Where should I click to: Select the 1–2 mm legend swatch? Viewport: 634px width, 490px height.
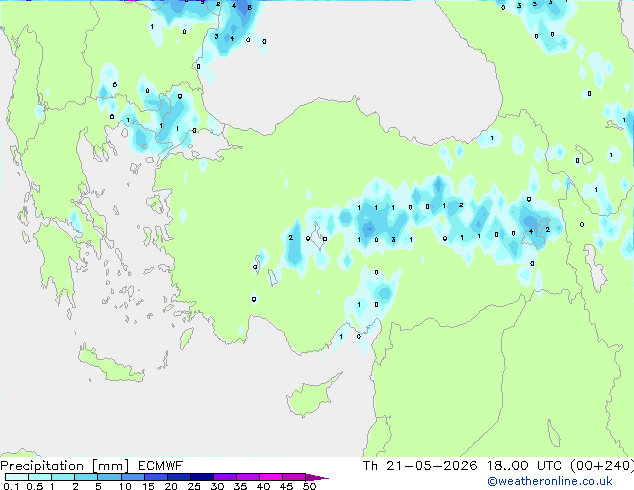point(63,477)
